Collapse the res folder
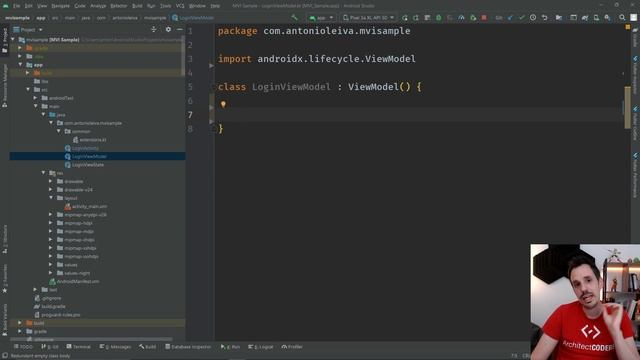The width and height of the screenshot is (640, 360). 44,173
